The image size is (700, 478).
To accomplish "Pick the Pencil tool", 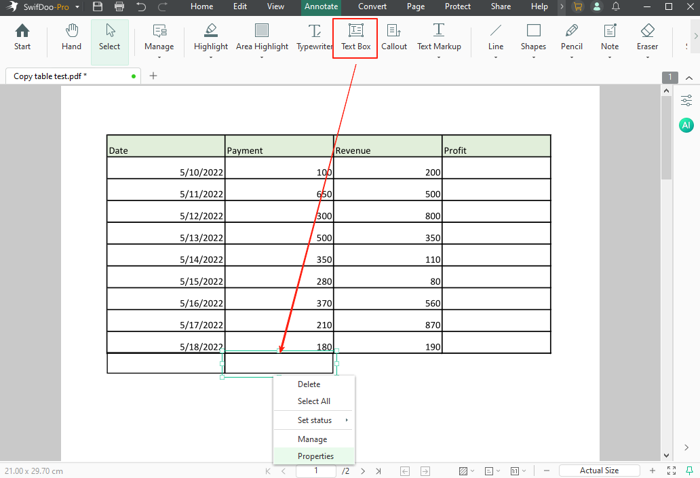I will click(x=571, y=37).
